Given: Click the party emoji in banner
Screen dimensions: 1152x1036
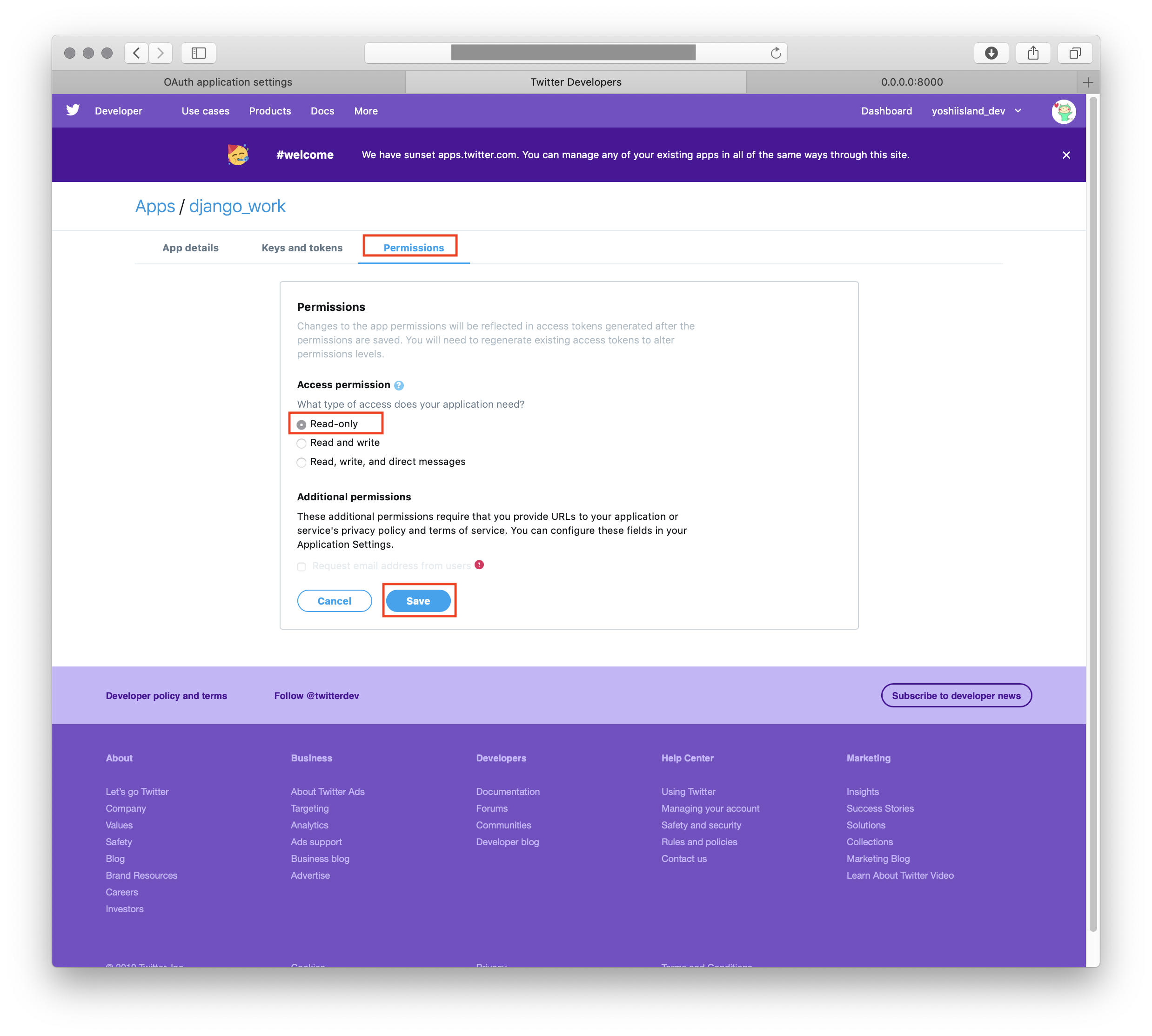Looking at the screenshot, I should tap(238, 154).
